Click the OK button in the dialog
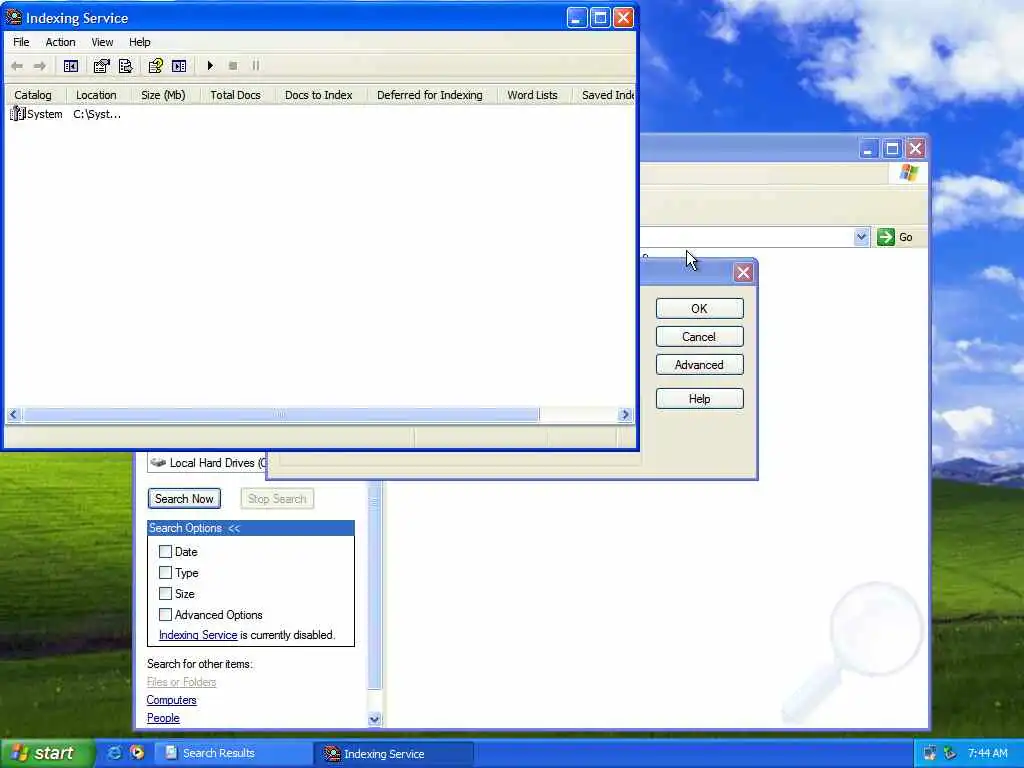 699,308
